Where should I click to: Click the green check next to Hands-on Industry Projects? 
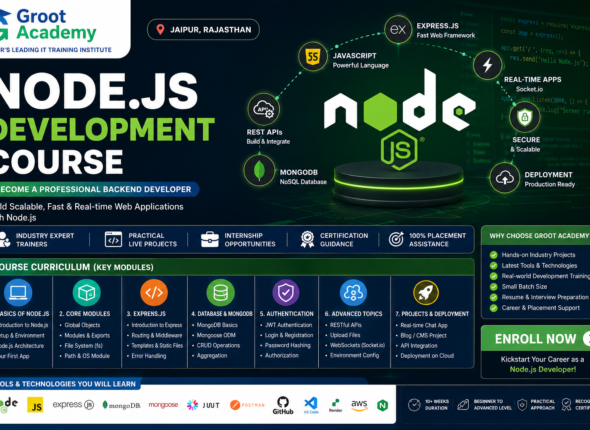[493, 255]
